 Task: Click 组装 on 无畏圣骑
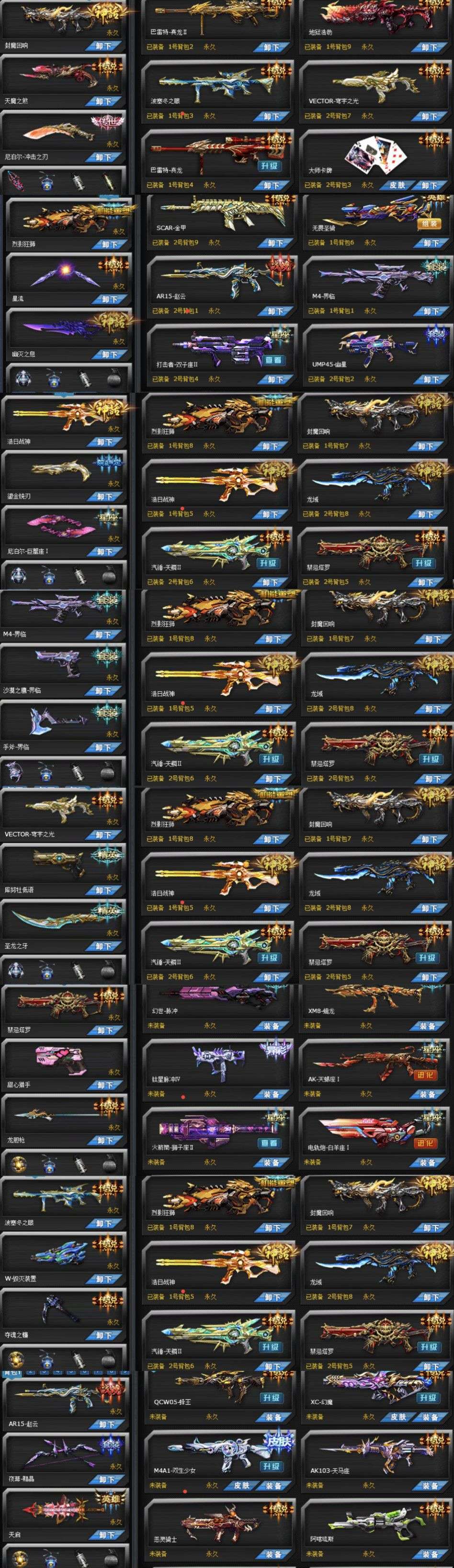coord(429,223)
